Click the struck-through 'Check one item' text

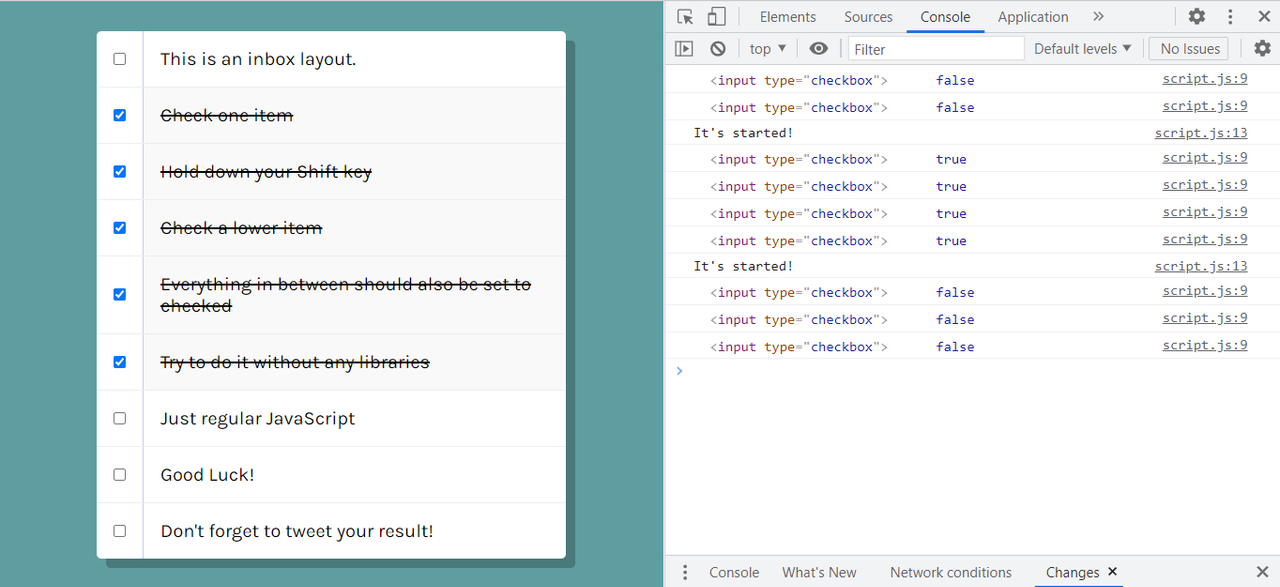[x=227, y=116]
